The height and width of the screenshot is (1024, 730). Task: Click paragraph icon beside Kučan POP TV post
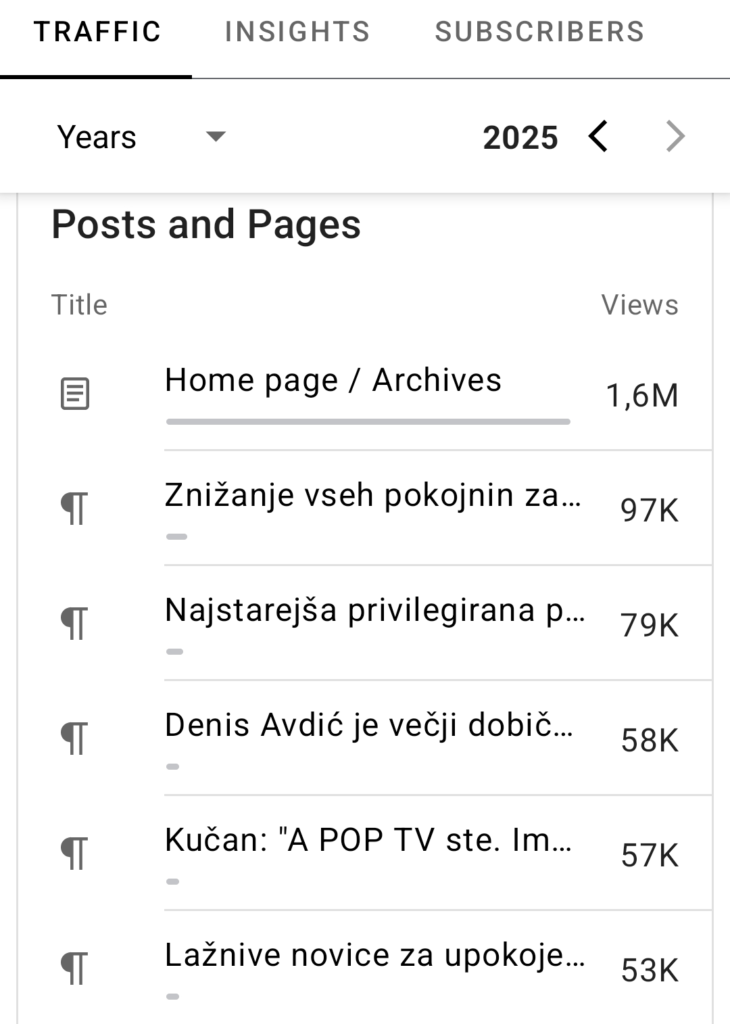tap(74, 855)
